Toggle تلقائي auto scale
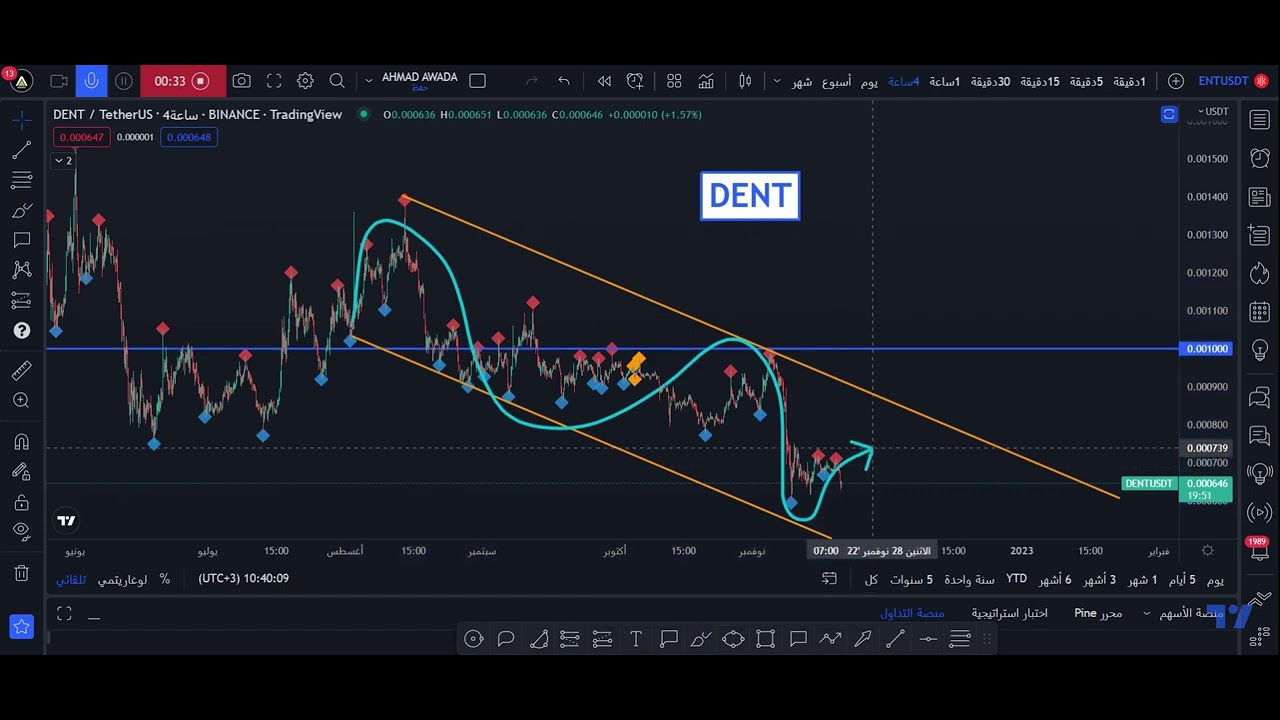The height and width of the screenshot is (720, 1280). (x=71, y=579)
